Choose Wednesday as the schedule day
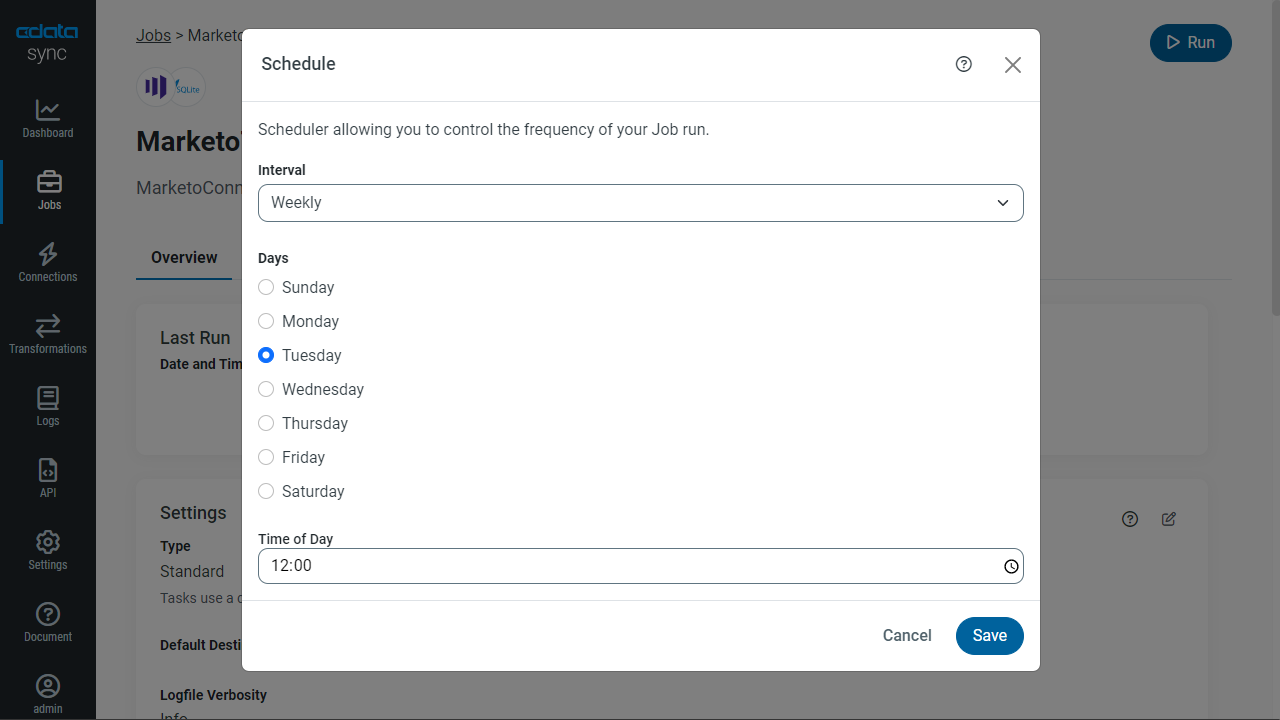Viewport: 1280px width, 720px height. point(266,389)
